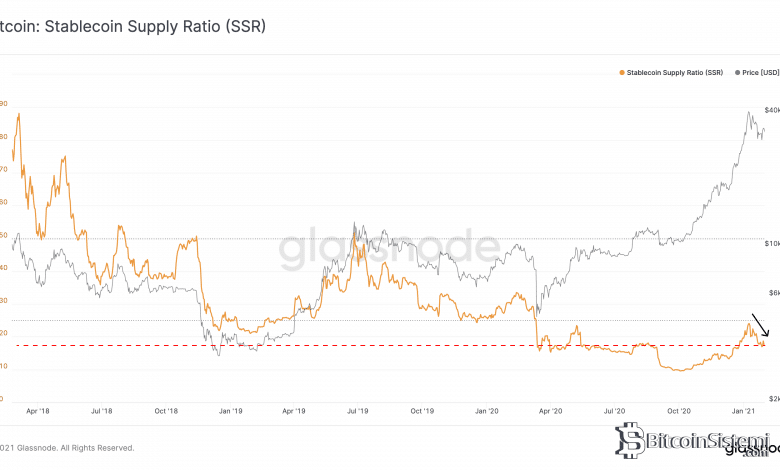The height and width of the screenshot is (470, 780).
Task: Click the Stablecoin Supply Ratio chart title
Action: pos(133,27)
